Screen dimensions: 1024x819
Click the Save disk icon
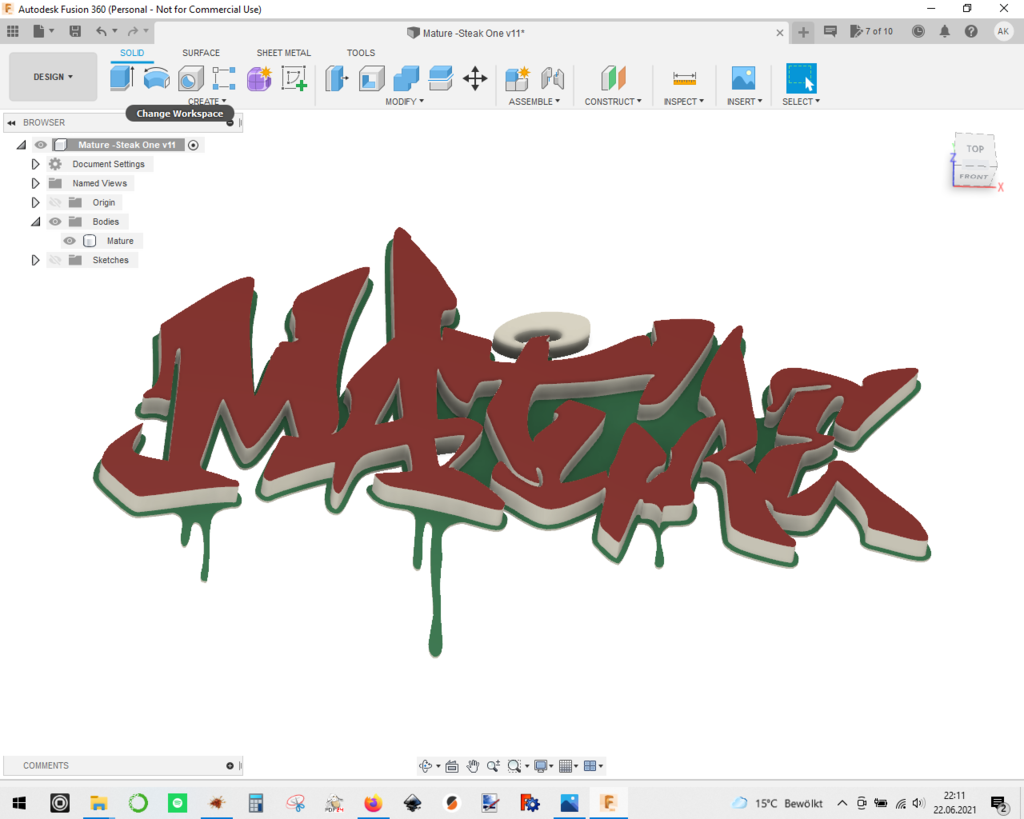[x=75, y=31]
